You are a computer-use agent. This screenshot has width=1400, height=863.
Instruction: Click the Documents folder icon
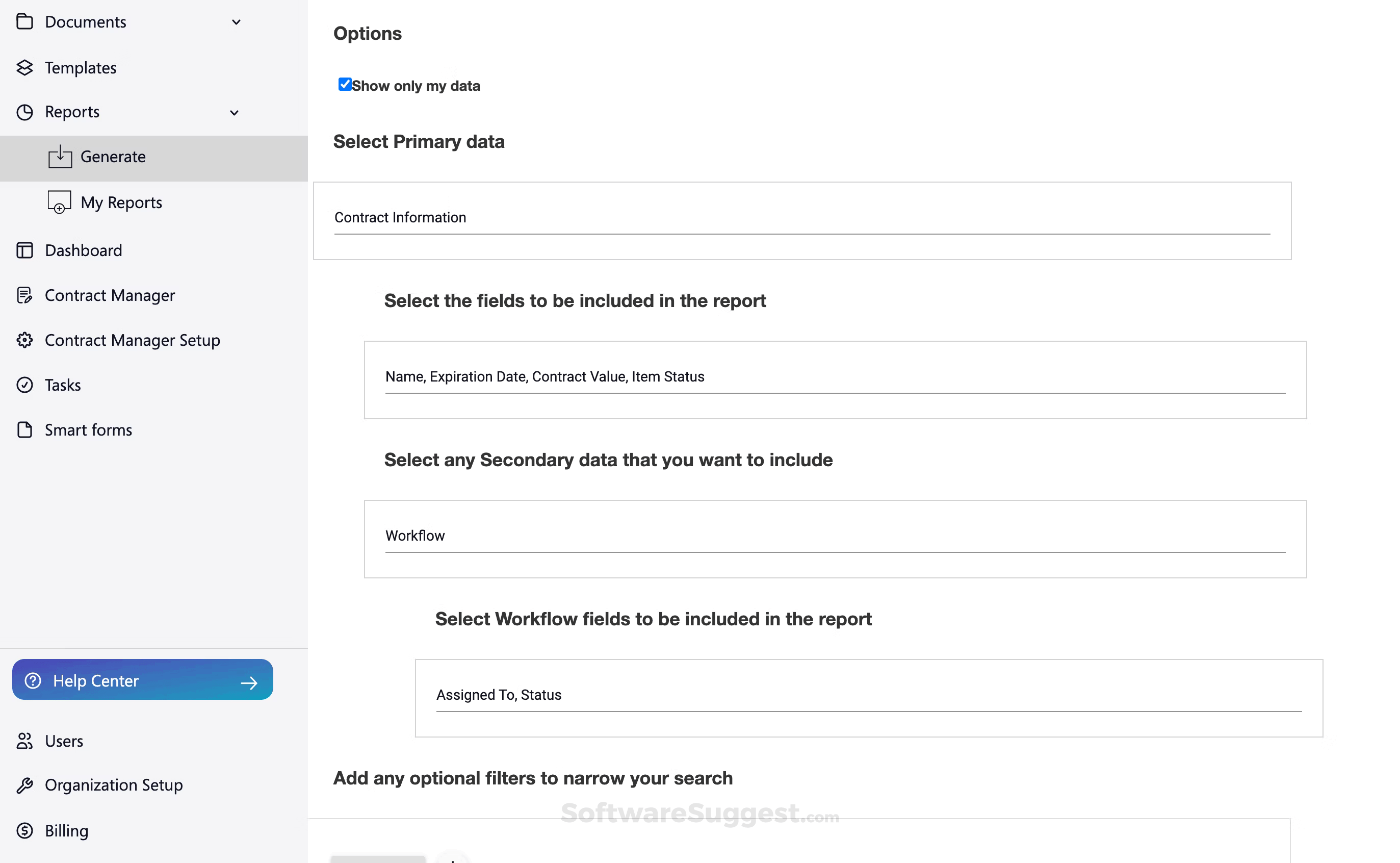point(24,22)
